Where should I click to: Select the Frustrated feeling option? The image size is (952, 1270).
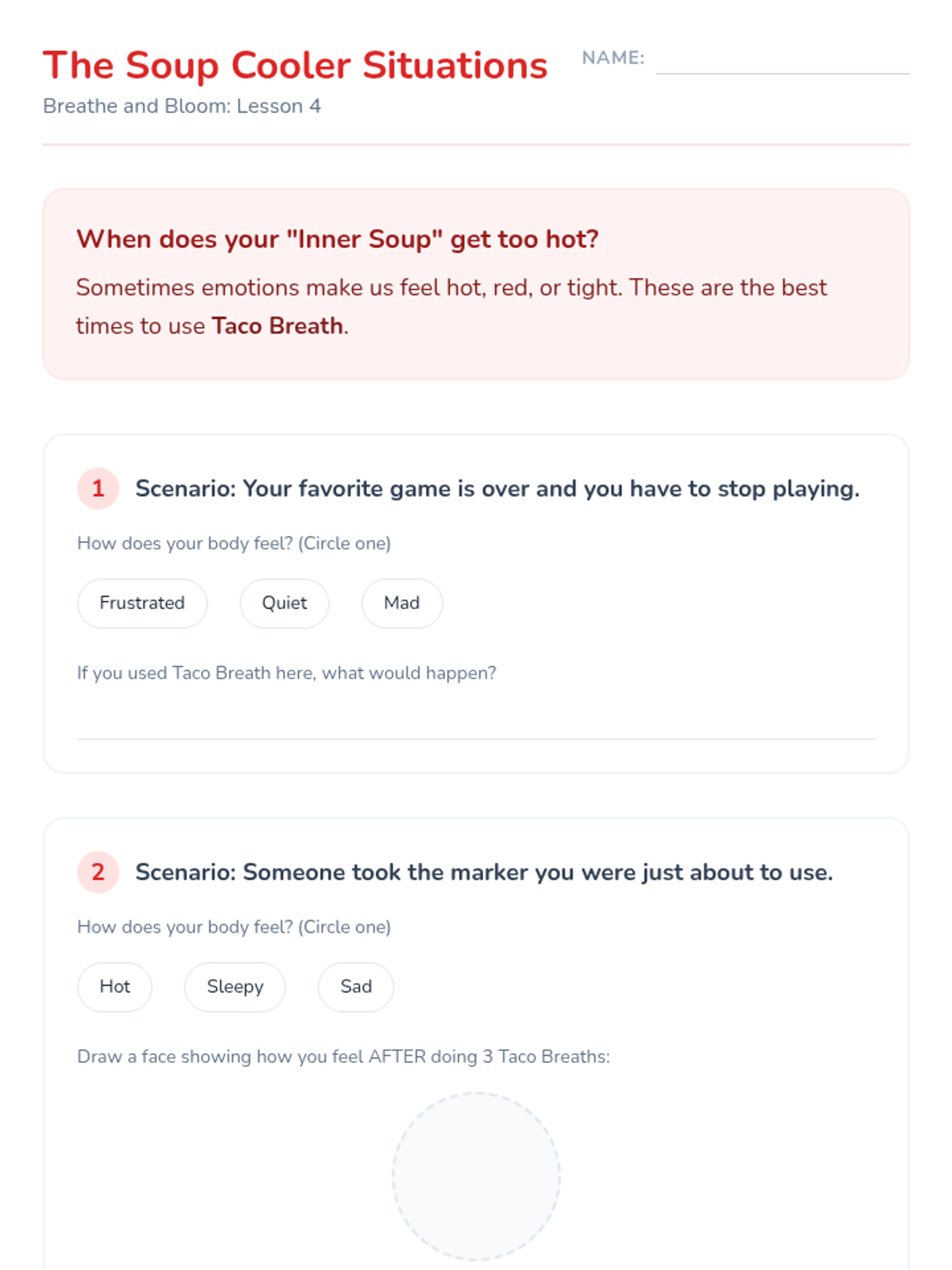[x=142, y=603]
